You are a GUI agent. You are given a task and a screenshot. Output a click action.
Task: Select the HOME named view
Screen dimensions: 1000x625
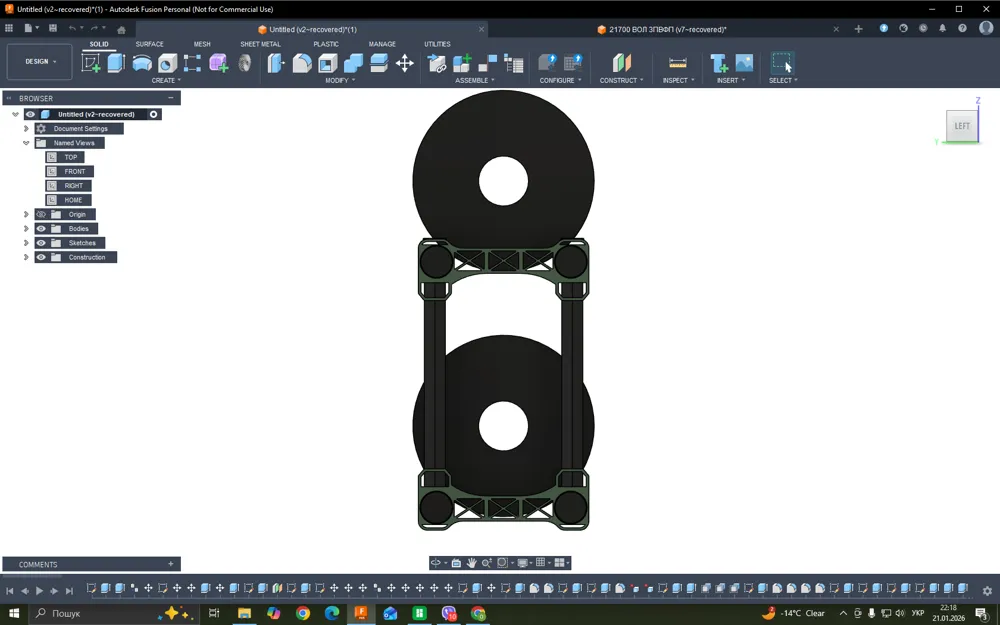pyautogui.click(x=68, y=200)
